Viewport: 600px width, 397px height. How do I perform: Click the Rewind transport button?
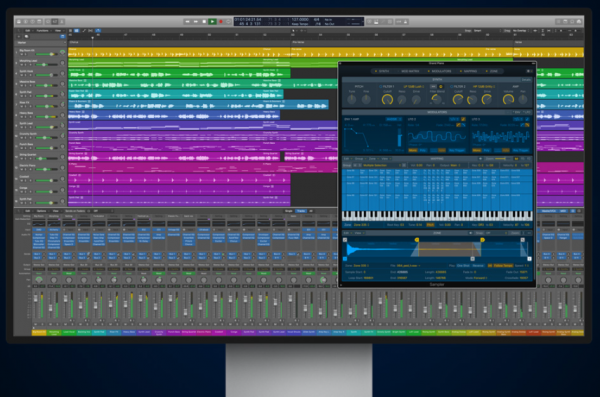[188, 21]
